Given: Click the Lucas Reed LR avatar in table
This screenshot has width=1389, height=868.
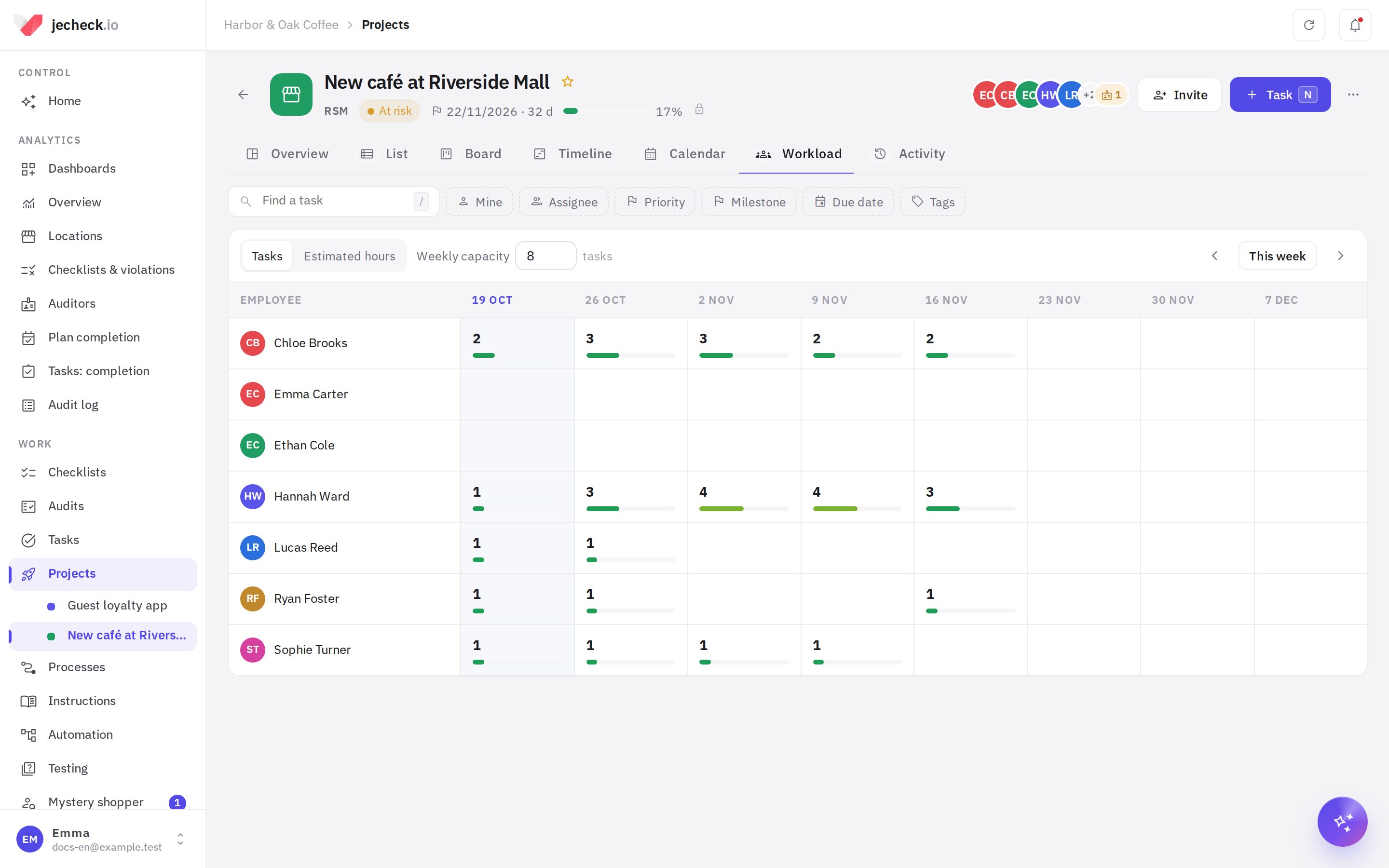Looking at the screenshot, I should pos(253,548).
